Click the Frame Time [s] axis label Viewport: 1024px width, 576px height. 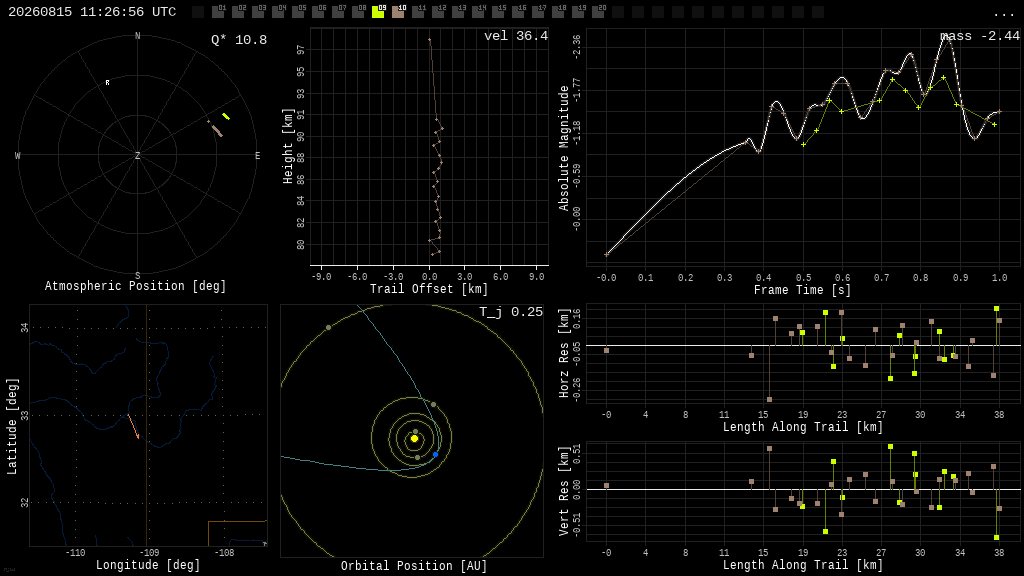[x=803, y=289]
